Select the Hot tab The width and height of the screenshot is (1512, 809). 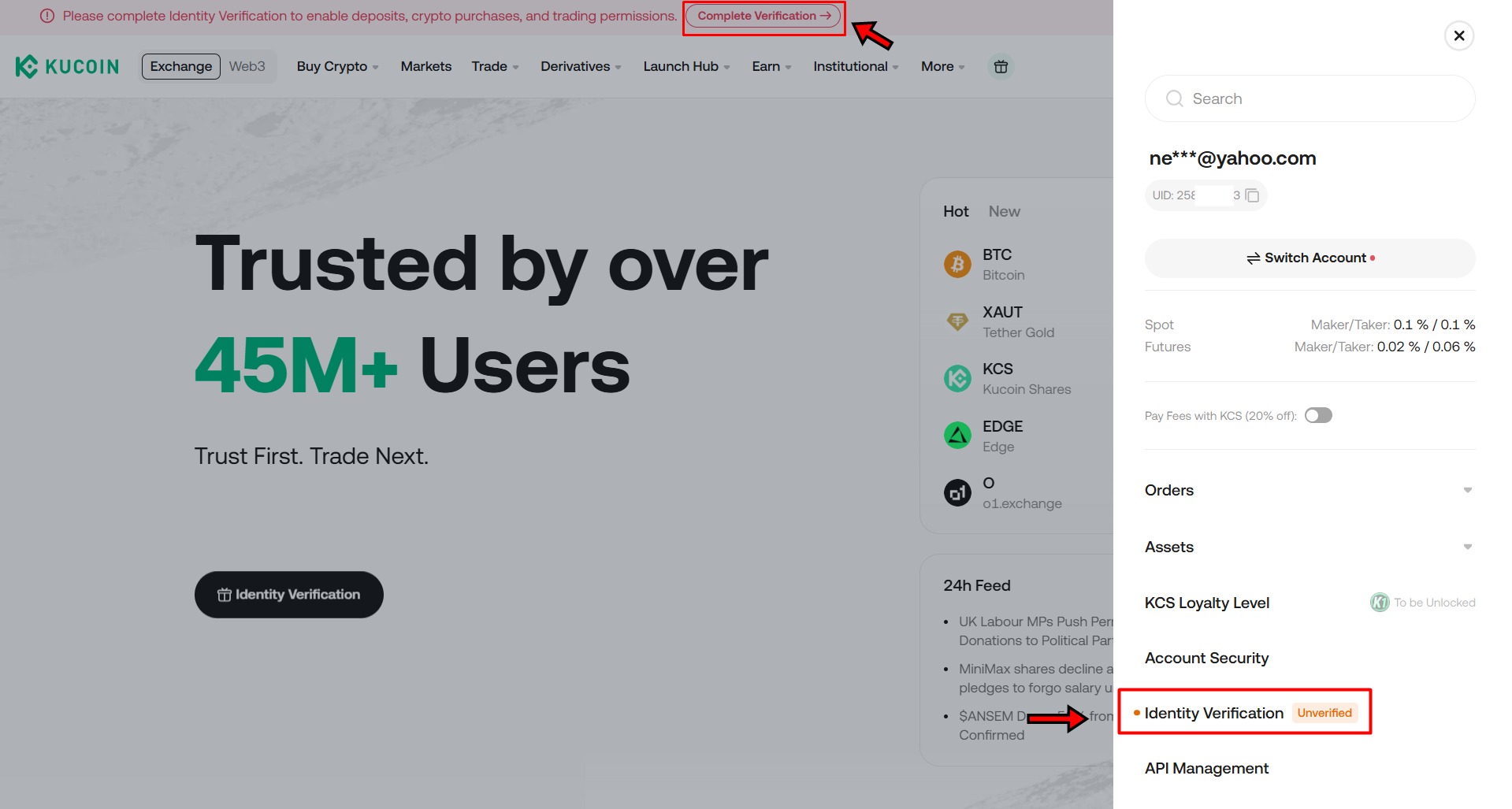[x=956, y=211]
